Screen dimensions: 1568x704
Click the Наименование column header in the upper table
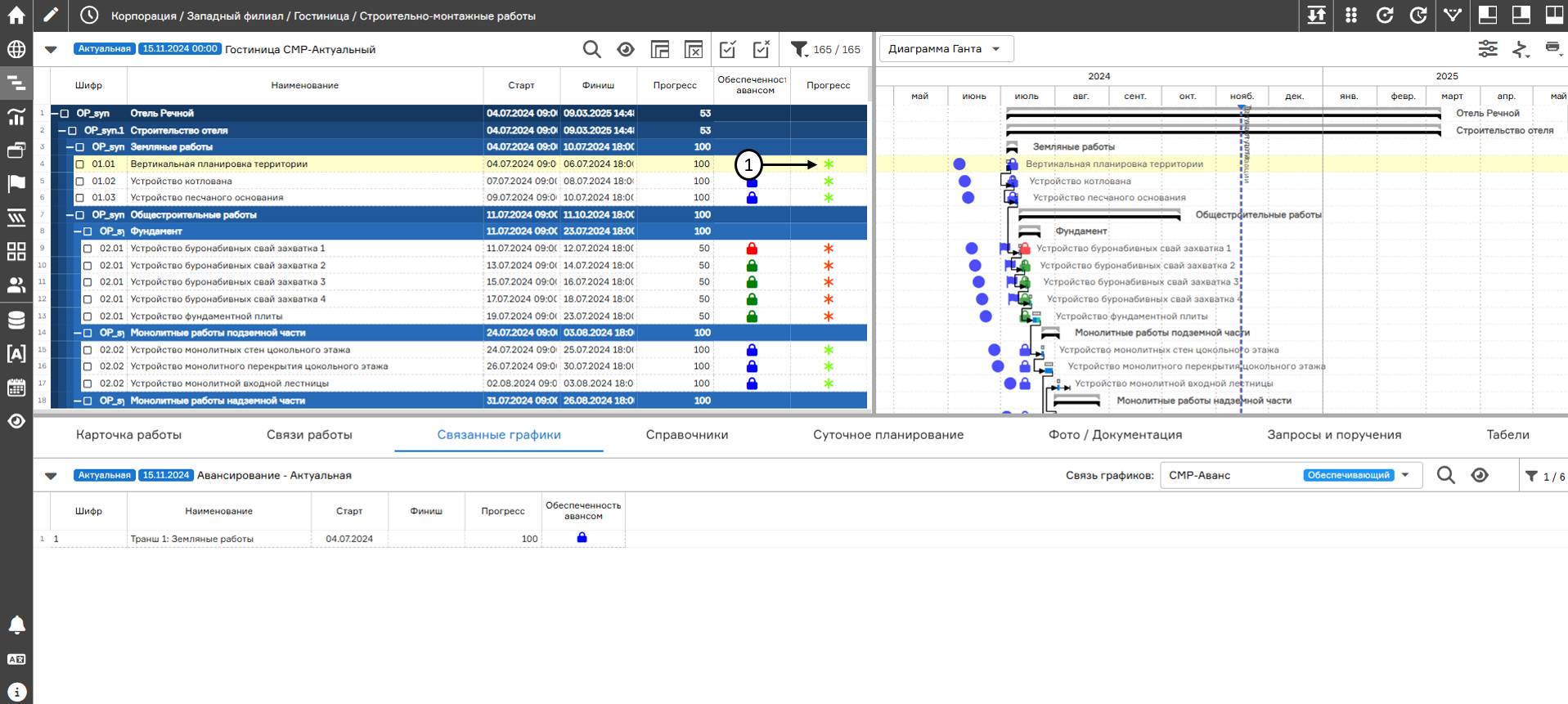coord(305,85)
